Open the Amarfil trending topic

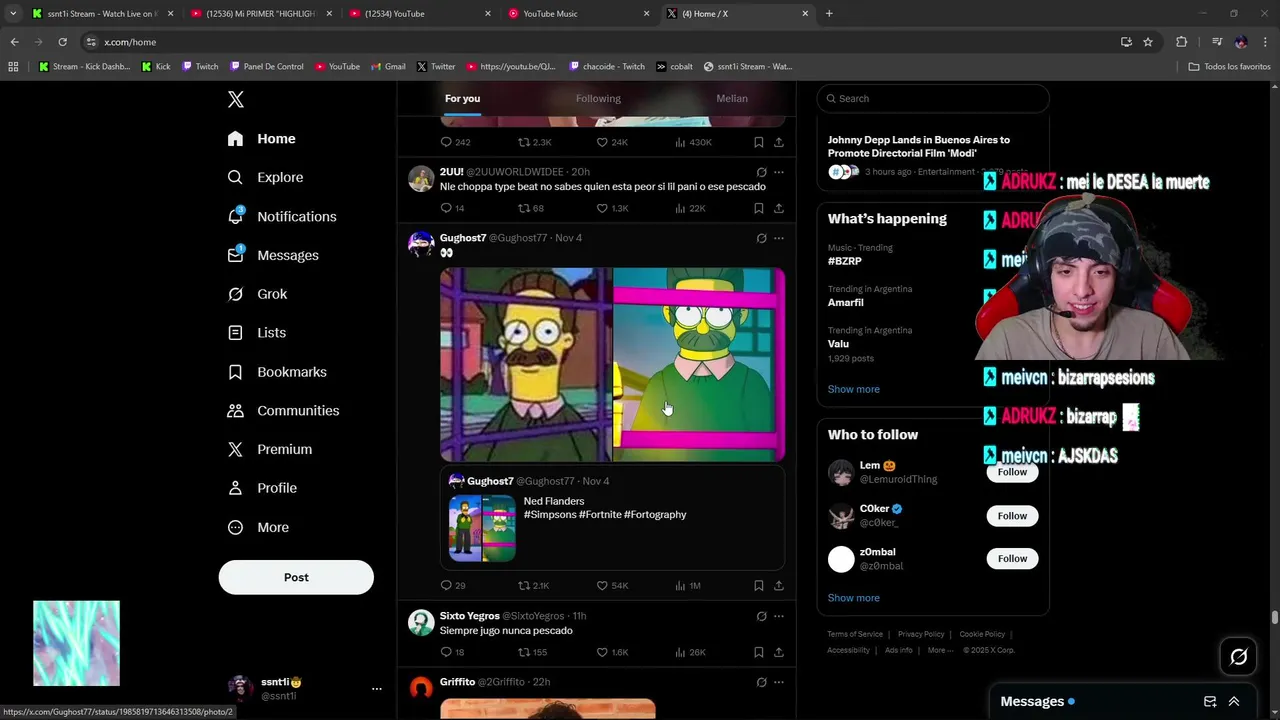pos(845,302)
